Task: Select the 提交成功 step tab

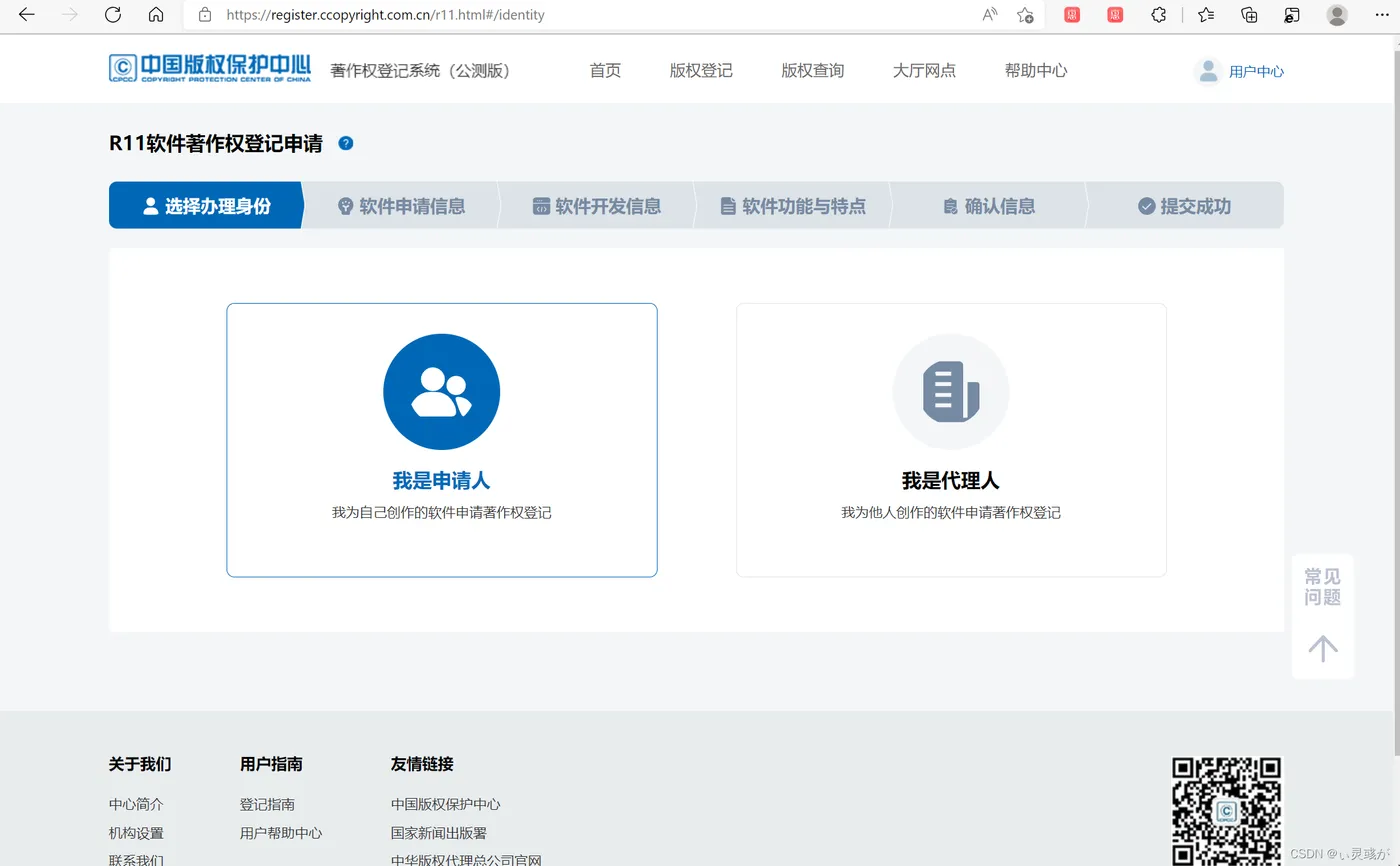Action: pos(1185,206)
